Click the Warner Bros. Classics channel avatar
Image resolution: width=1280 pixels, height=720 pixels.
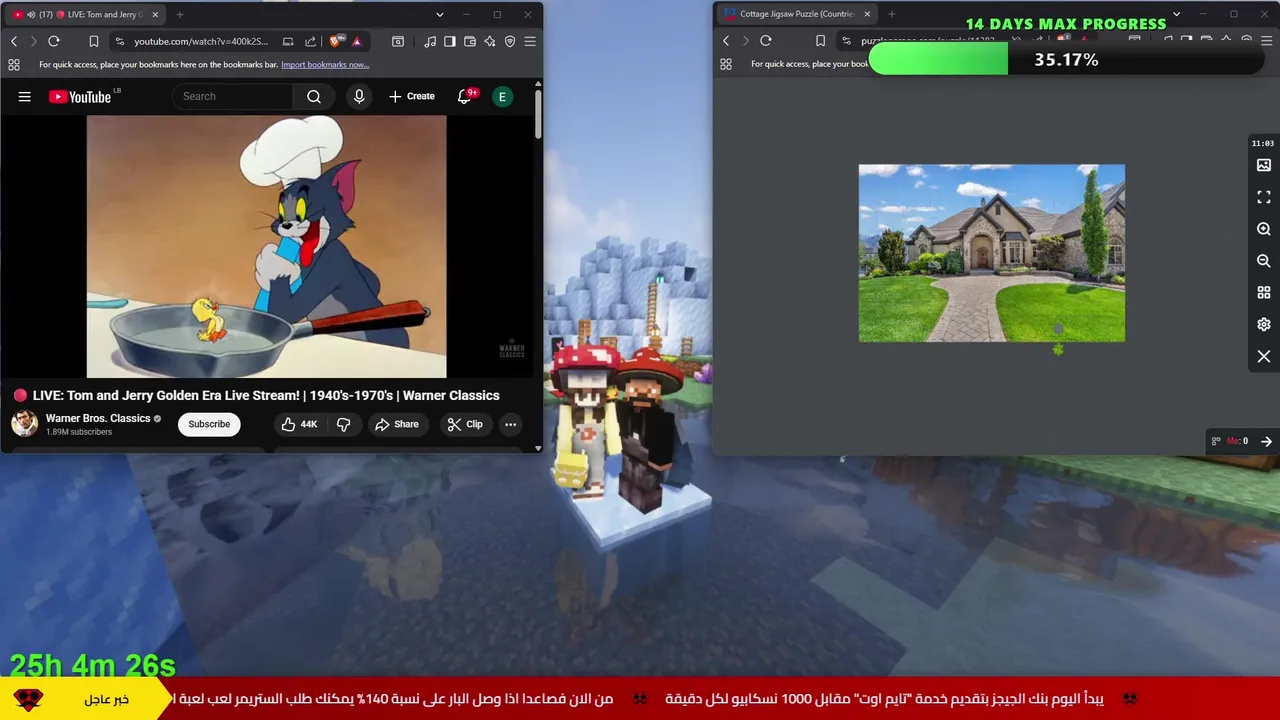tap(25, 424)
